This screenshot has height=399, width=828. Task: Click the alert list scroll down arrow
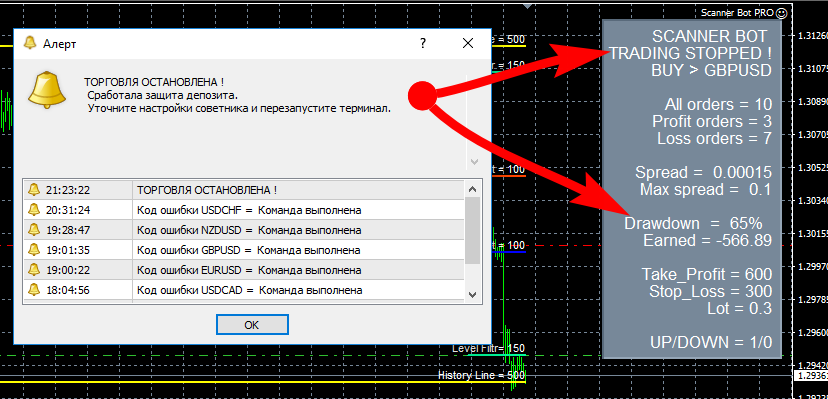(x=473, y=294)
